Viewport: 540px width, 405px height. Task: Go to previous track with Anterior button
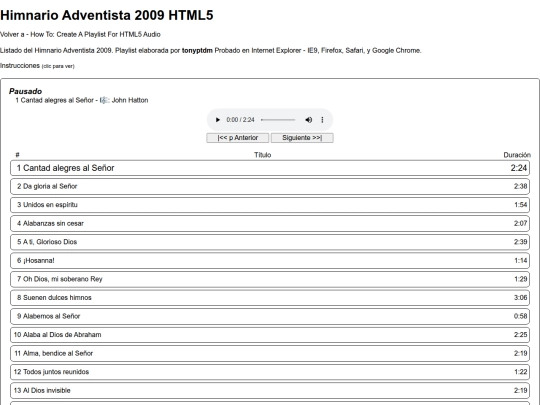[238, 138]
